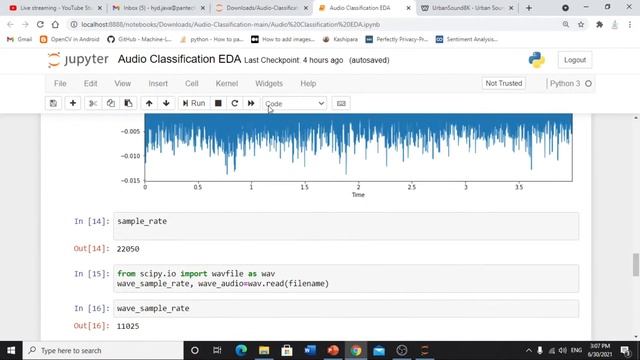Viewport: 640px width, 360px height.
Task: Restart the kernel with circular arrow icon
Action: click(x=235, y=103)
